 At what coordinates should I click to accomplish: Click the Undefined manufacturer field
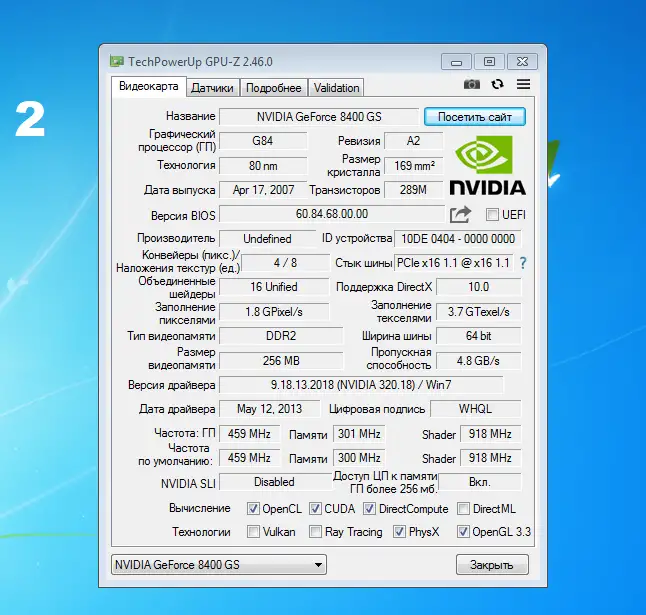pos(267,239)
